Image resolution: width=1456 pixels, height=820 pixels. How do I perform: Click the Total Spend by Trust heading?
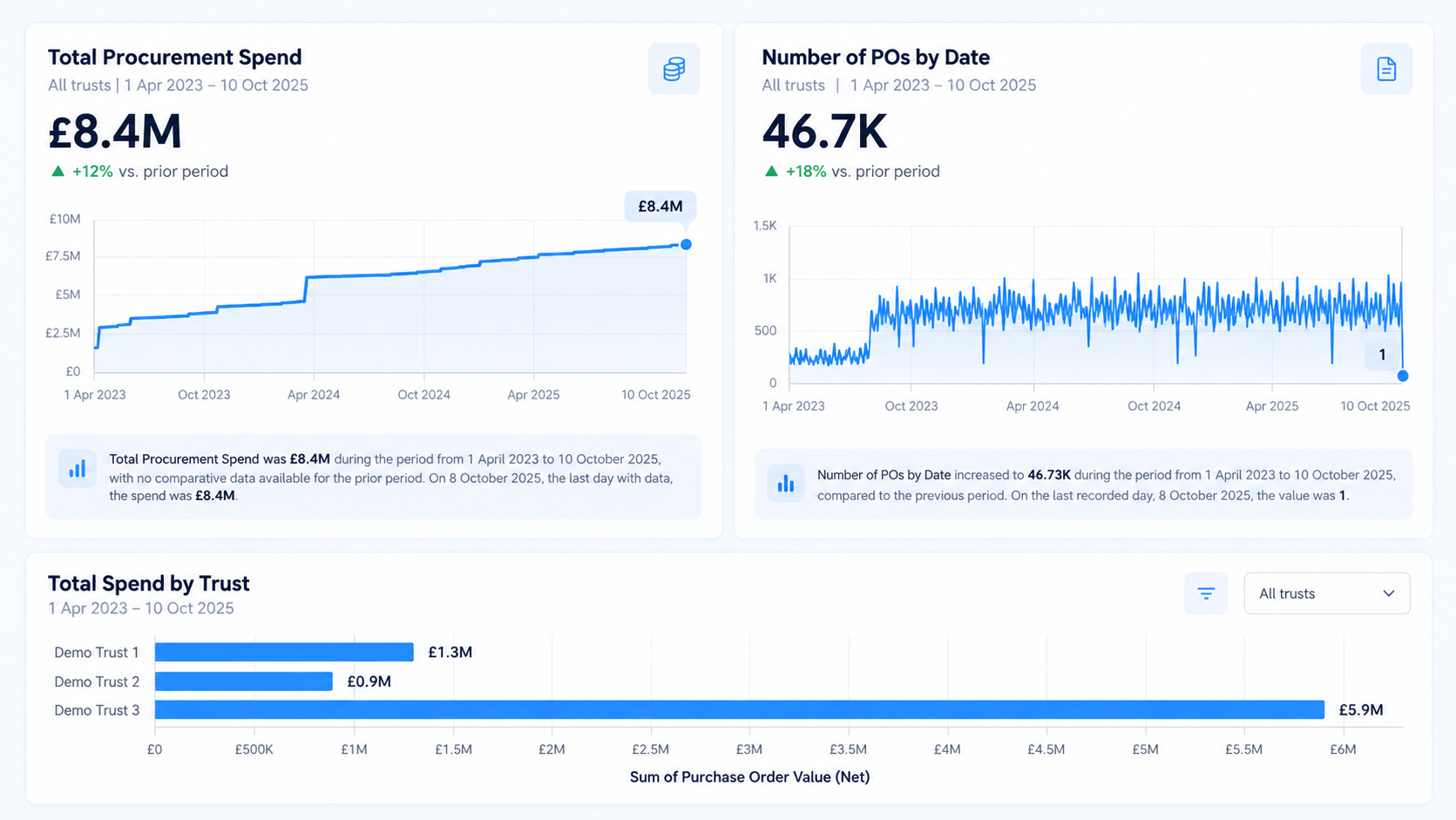click(x=149, y=584)
